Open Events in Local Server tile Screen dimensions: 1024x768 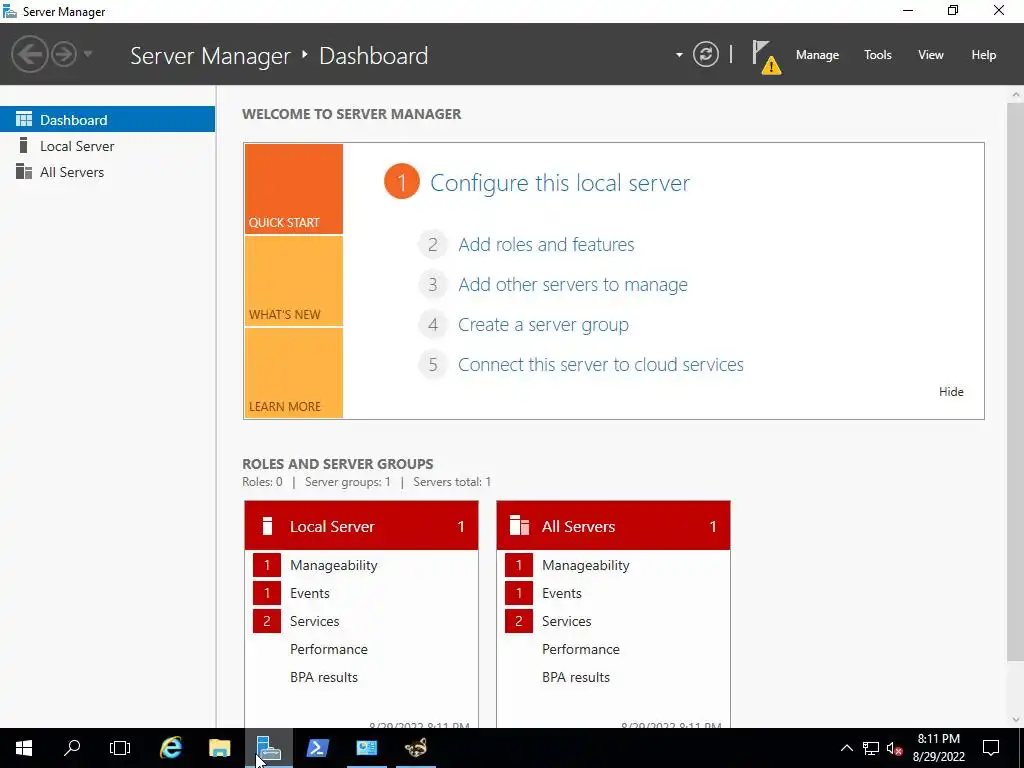coord(310,593)
